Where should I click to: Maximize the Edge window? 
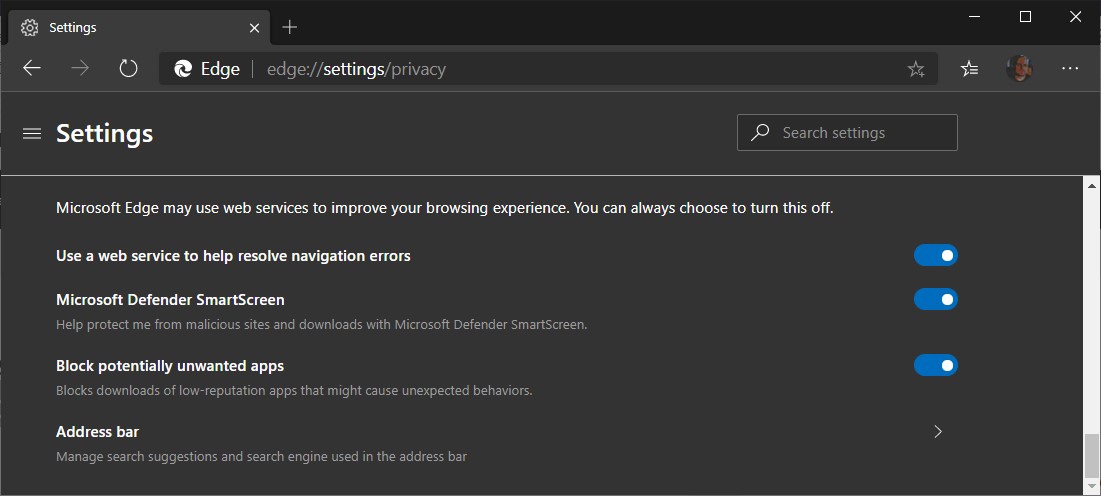1025,17
